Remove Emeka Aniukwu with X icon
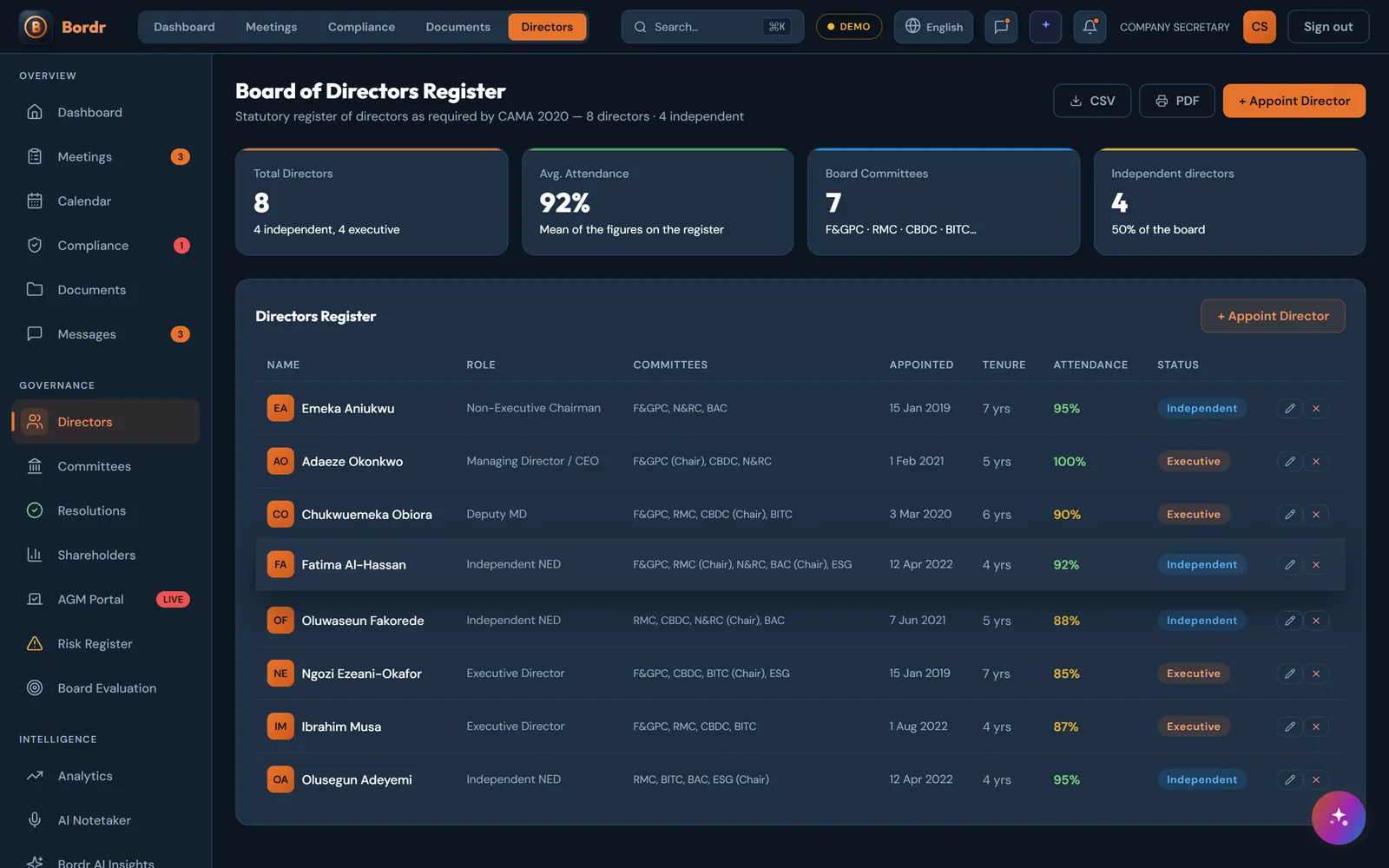This screenshot has height=868, width=1389. pos(1316,408)
